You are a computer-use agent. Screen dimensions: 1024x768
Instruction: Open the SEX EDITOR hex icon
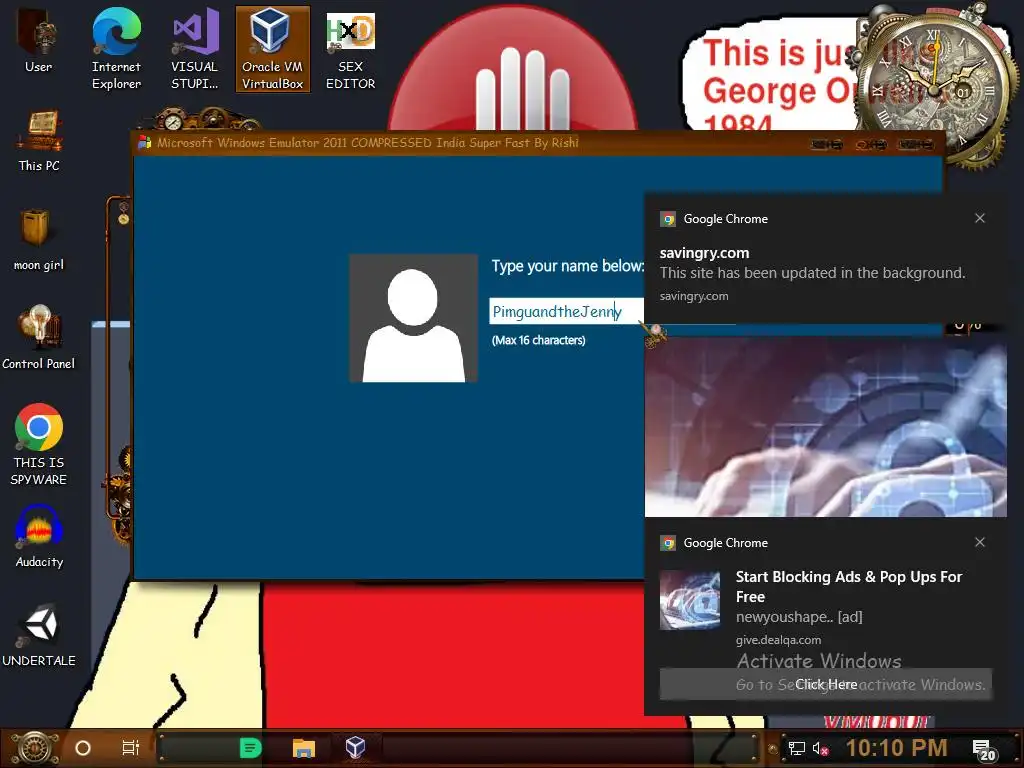pyautogui.click(x=351, y=50)
